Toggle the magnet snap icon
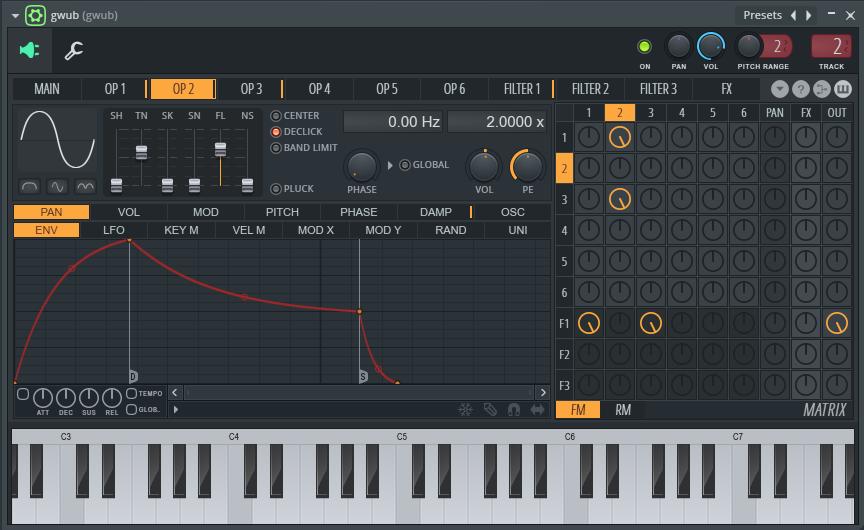The width and height of the screenshot is (864, 530). 514,409
